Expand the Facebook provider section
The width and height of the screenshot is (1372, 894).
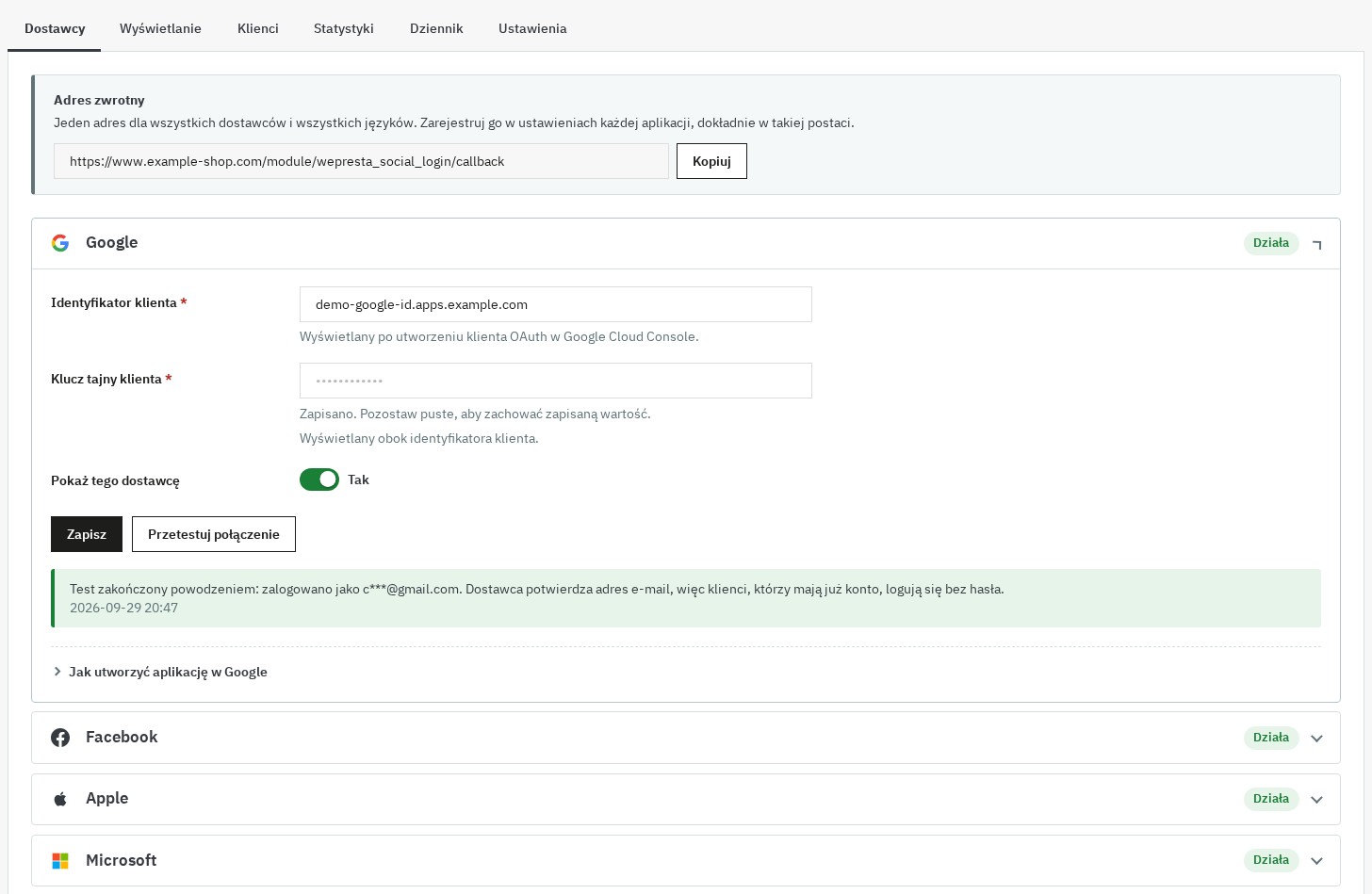[x=1317, y=739]
